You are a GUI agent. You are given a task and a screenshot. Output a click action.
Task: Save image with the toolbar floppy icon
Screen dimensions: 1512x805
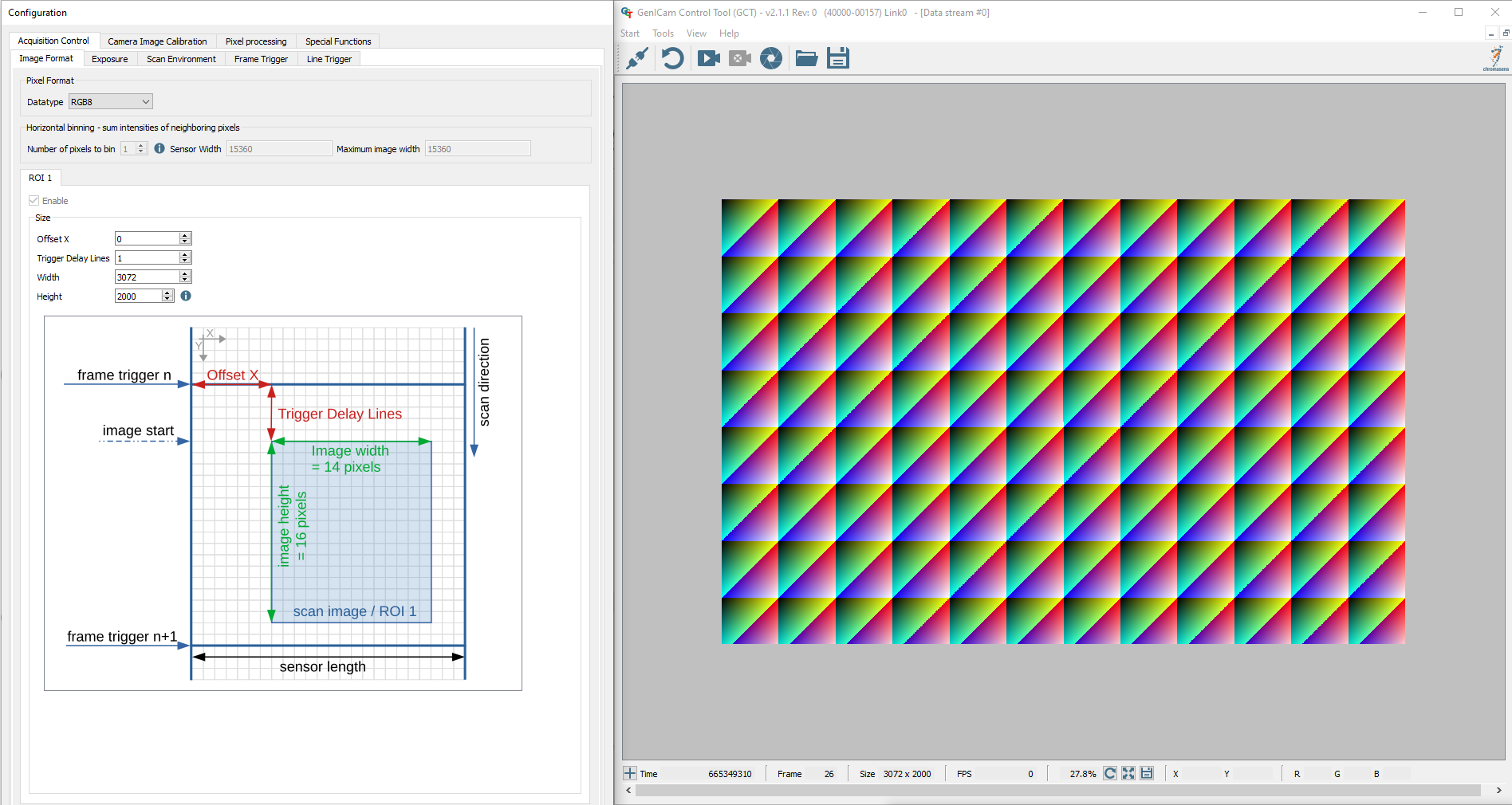click(838, 58)
